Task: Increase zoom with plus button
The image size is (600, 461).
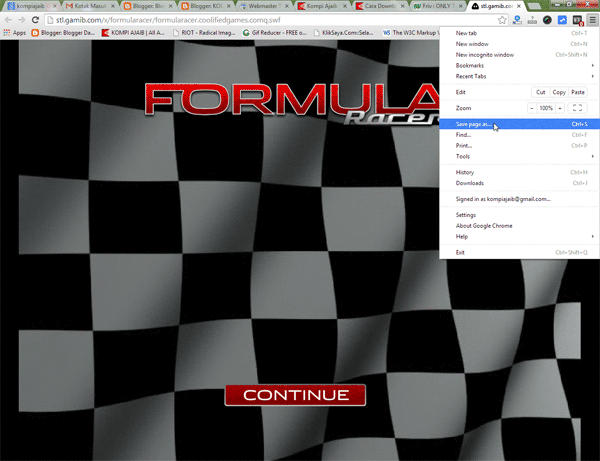Action: pyautogui.click(x=560, y=108)
